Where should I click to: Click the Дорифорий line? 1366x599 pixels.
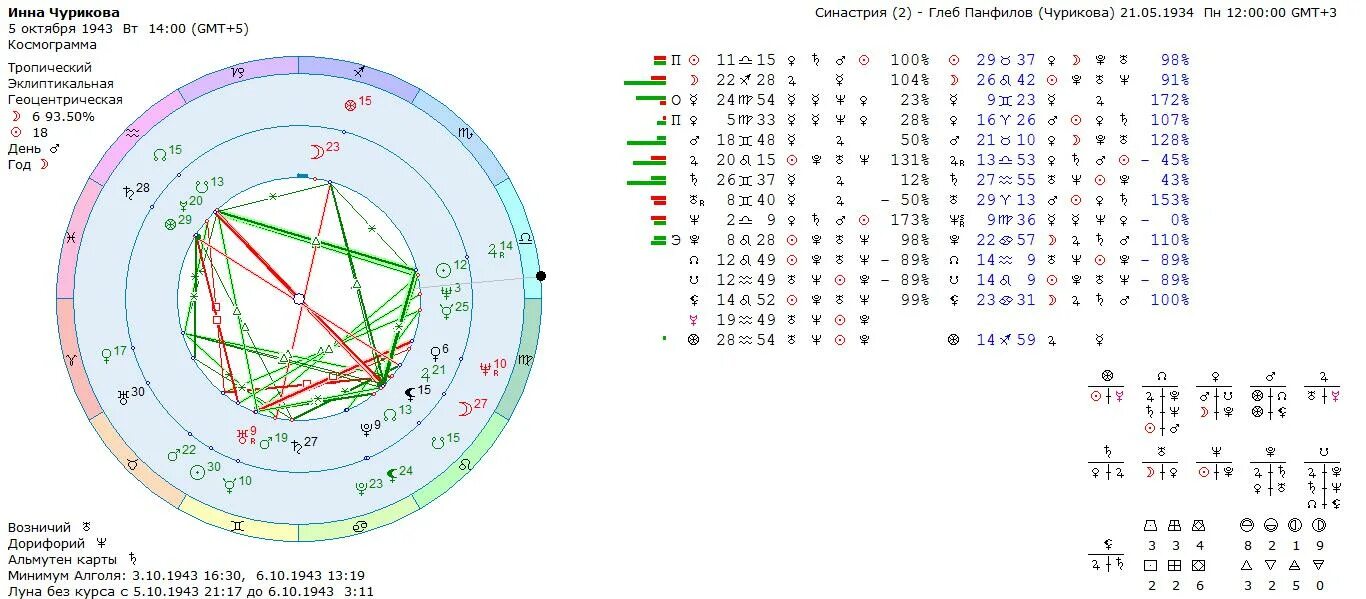[x=58, y=543]
